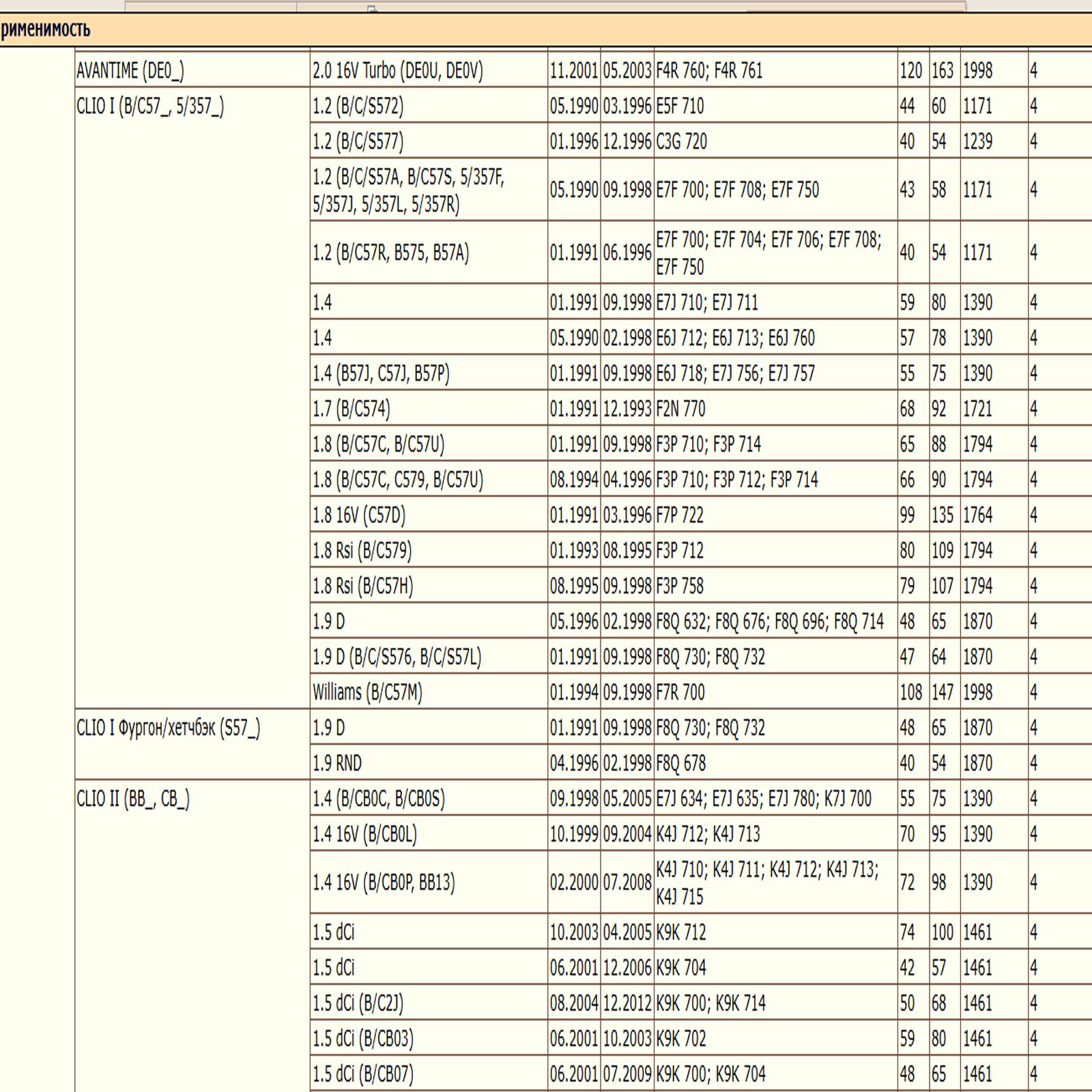The image size is (1092, 1092).
Task: Click the 2.0 16V Turbo (DE0U, DE0V) entry
Action: 398,70
